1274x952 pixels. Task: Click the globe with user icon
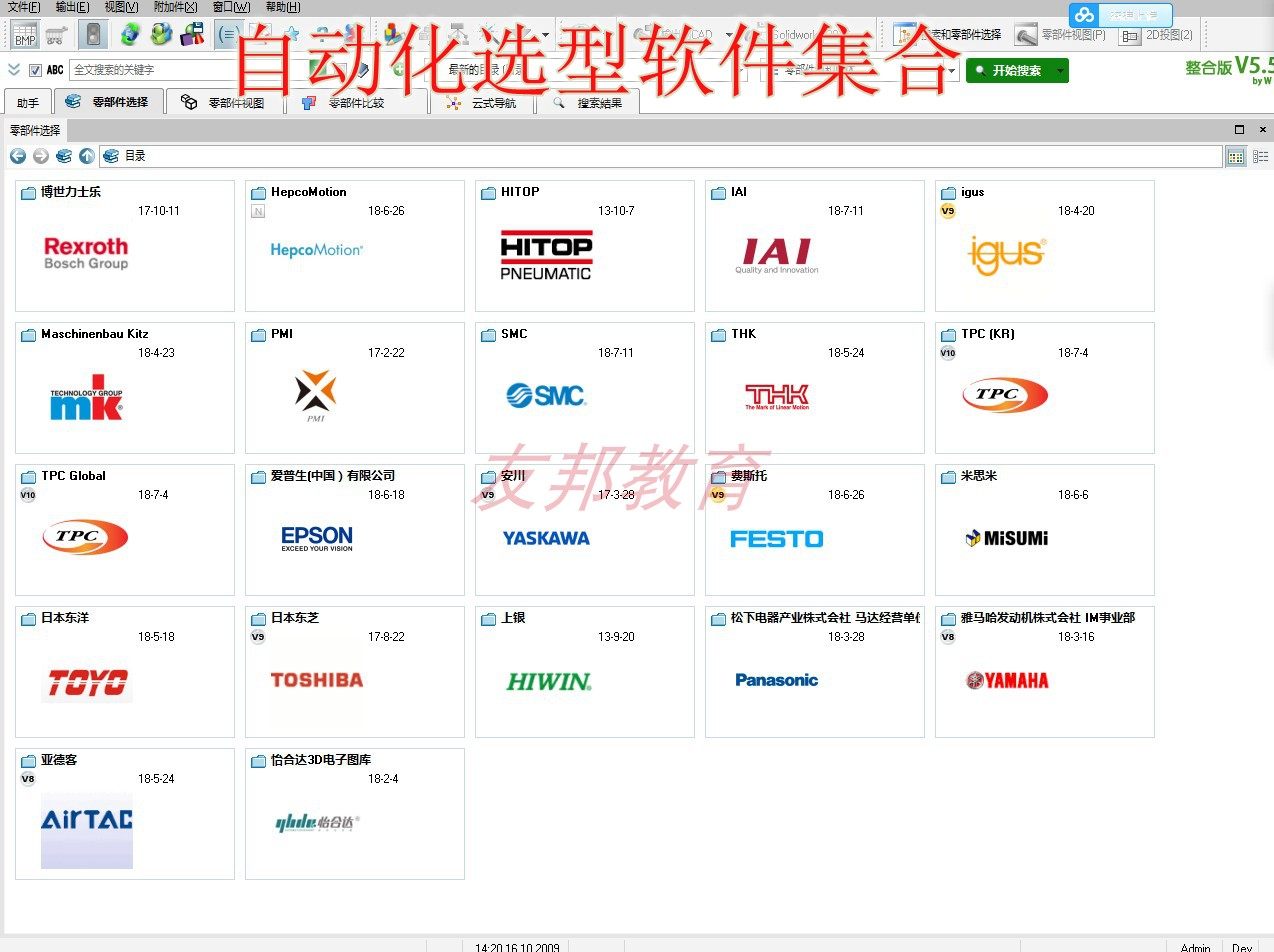pyautogui.click(x=161, y=35)
